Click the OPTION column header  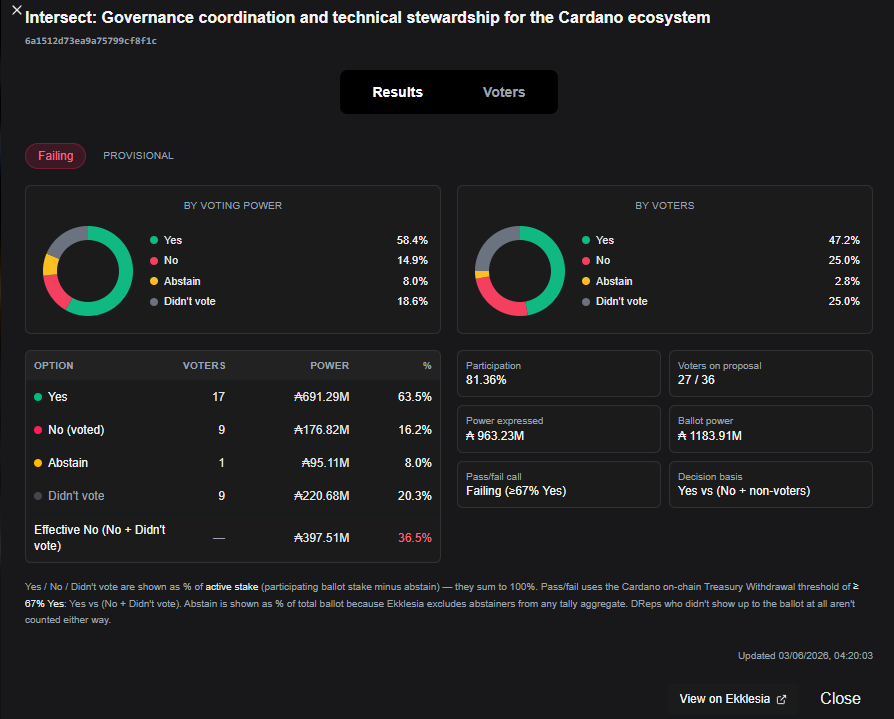54,365
